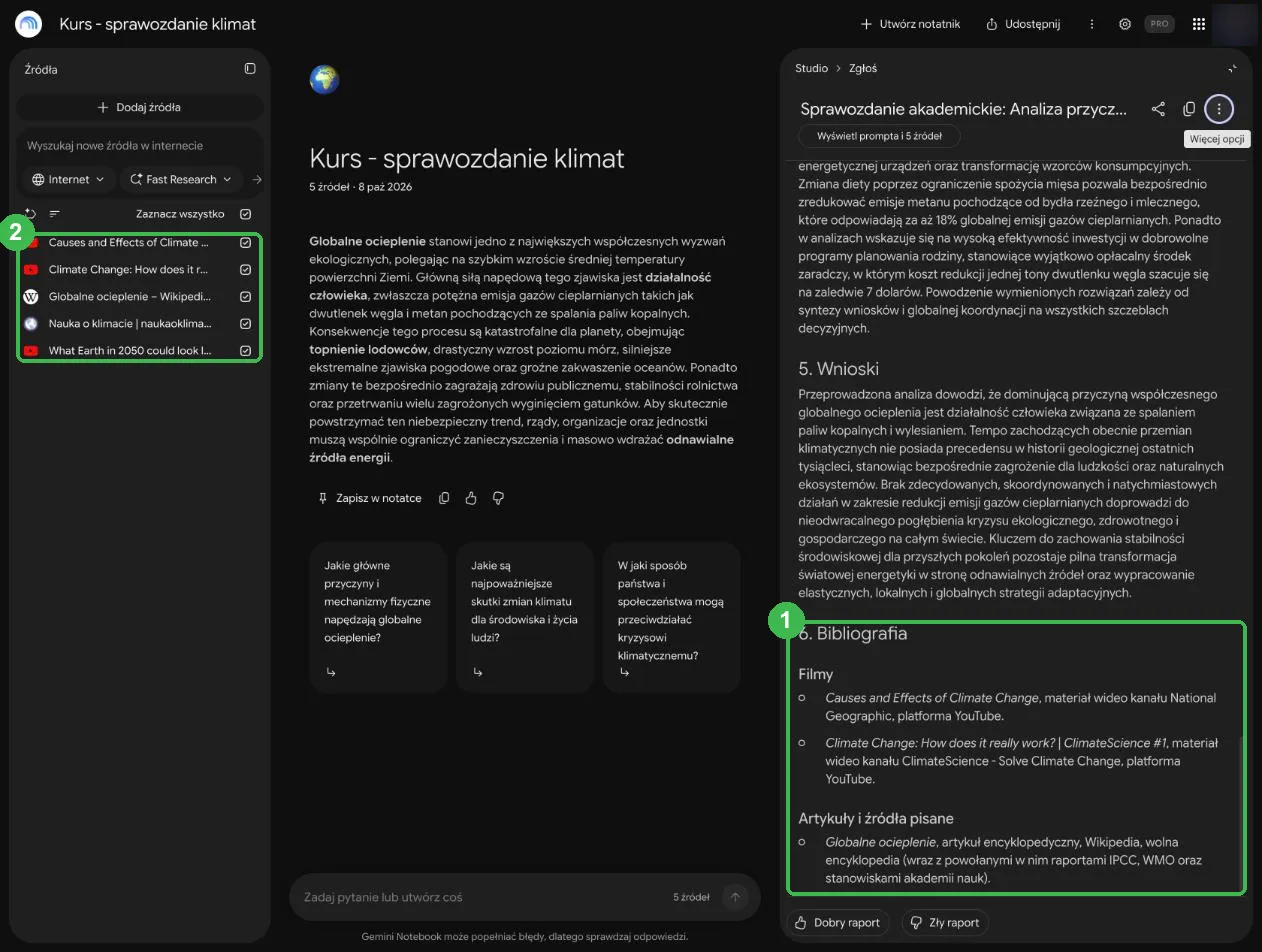Image resolution: width=1262 pixels, height=952 pixels.
Task: Collapse the Studio panel
Action: (1232, 69)
